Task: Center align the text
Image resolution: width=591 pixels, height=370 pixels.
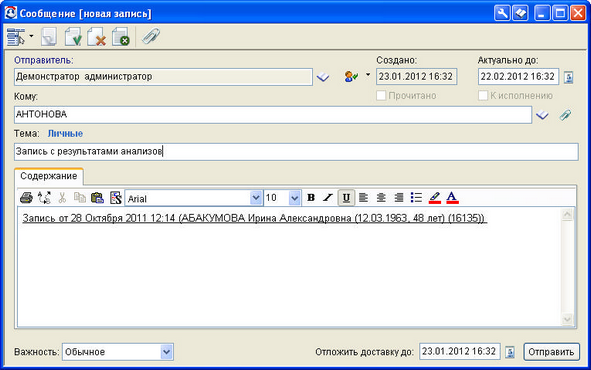Action: point(381,197)
